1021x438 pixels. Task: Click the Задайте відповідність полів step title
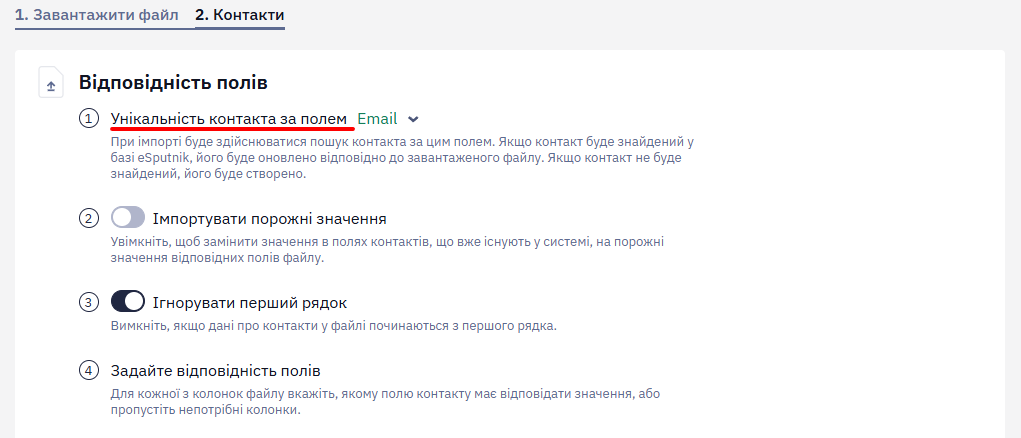(x=216, y=371)
